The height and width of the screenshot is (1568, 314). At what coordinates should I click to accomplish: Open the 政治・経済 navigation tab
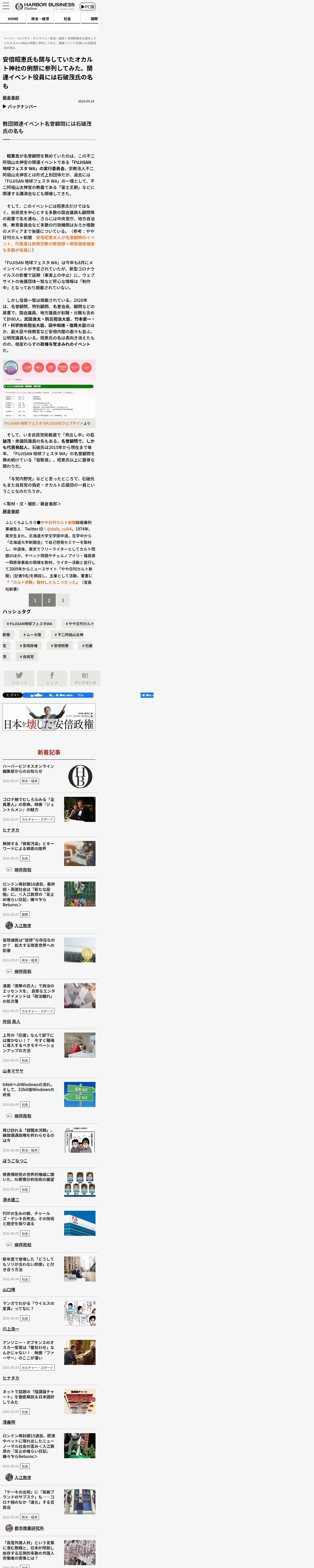pos(40,19)
